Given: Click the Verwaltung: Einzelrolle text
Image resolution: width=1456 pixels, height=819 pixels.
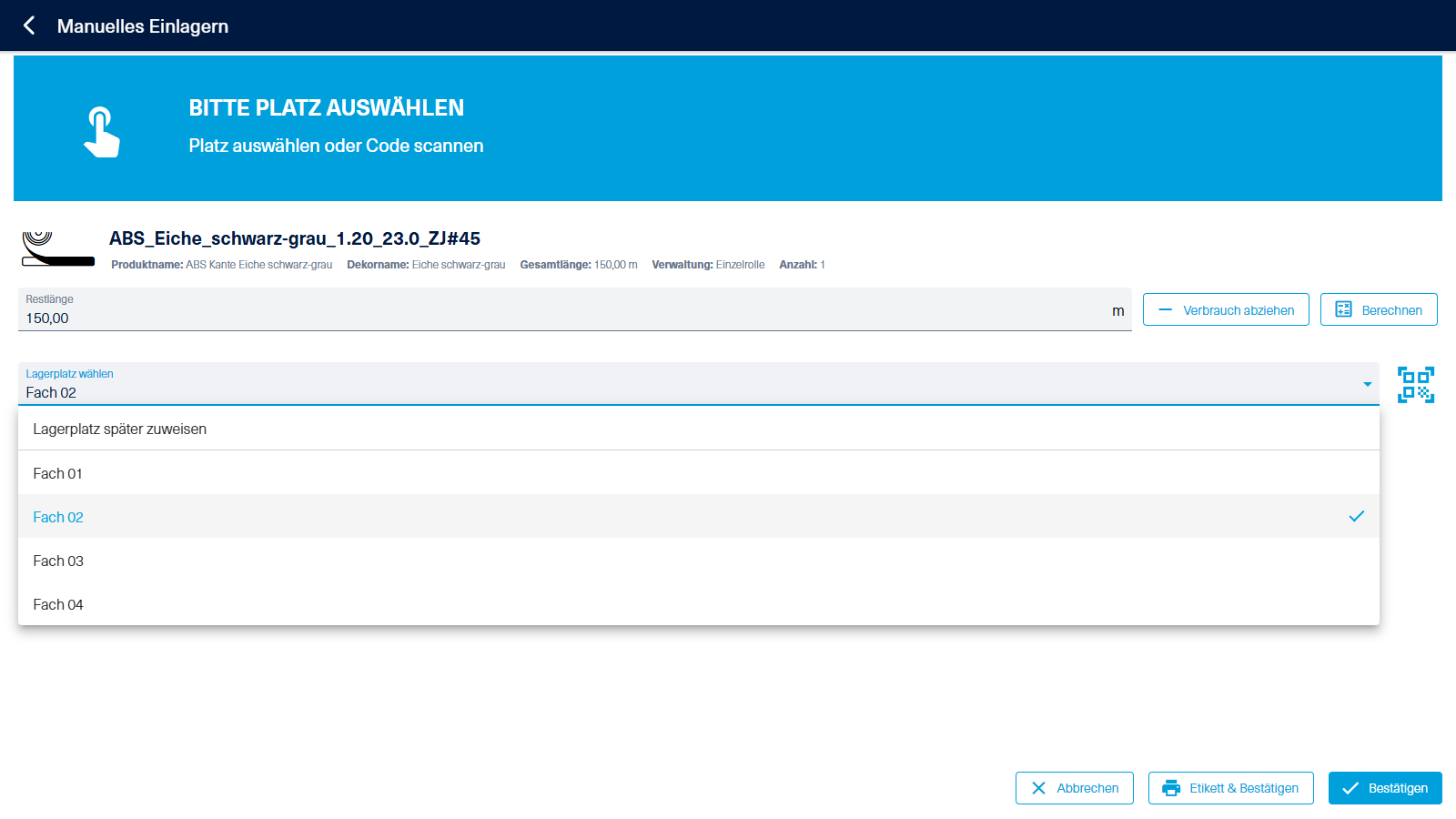Looking at the screenshot, I should pos(708,265).
